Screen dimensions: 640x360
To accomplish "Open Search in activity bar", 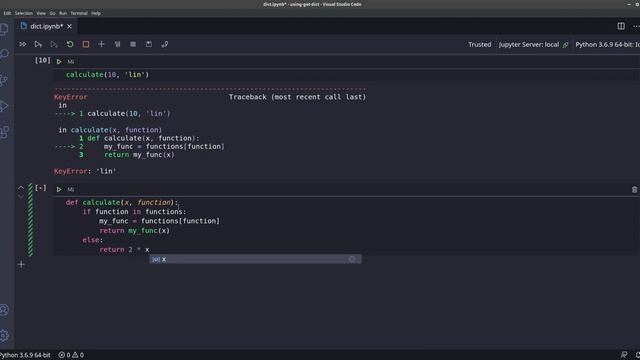I will click(x=4, y=53).
